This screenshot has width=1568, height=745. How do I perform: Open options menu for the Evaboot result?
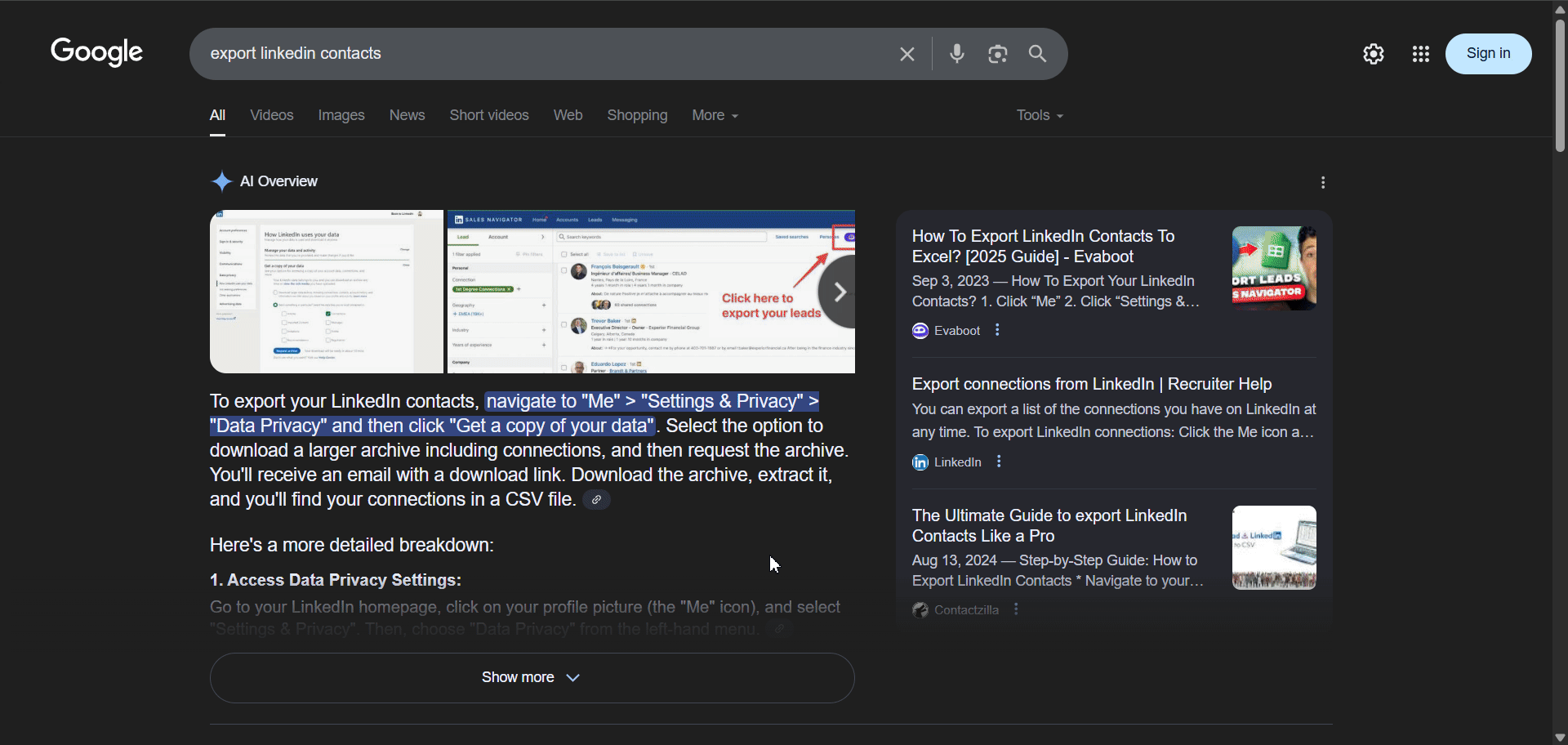pos(997,330)
